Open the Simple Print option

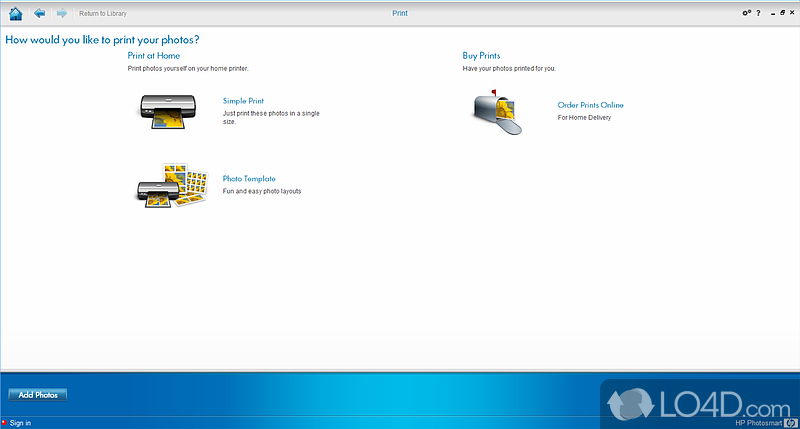244,102
